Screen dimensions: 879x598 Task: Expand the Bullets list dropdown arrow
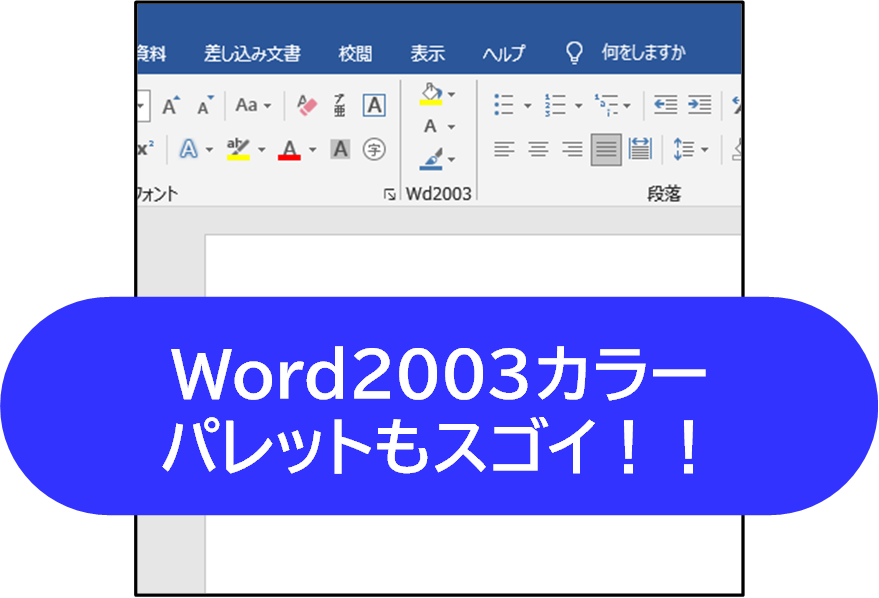[527, 105]
